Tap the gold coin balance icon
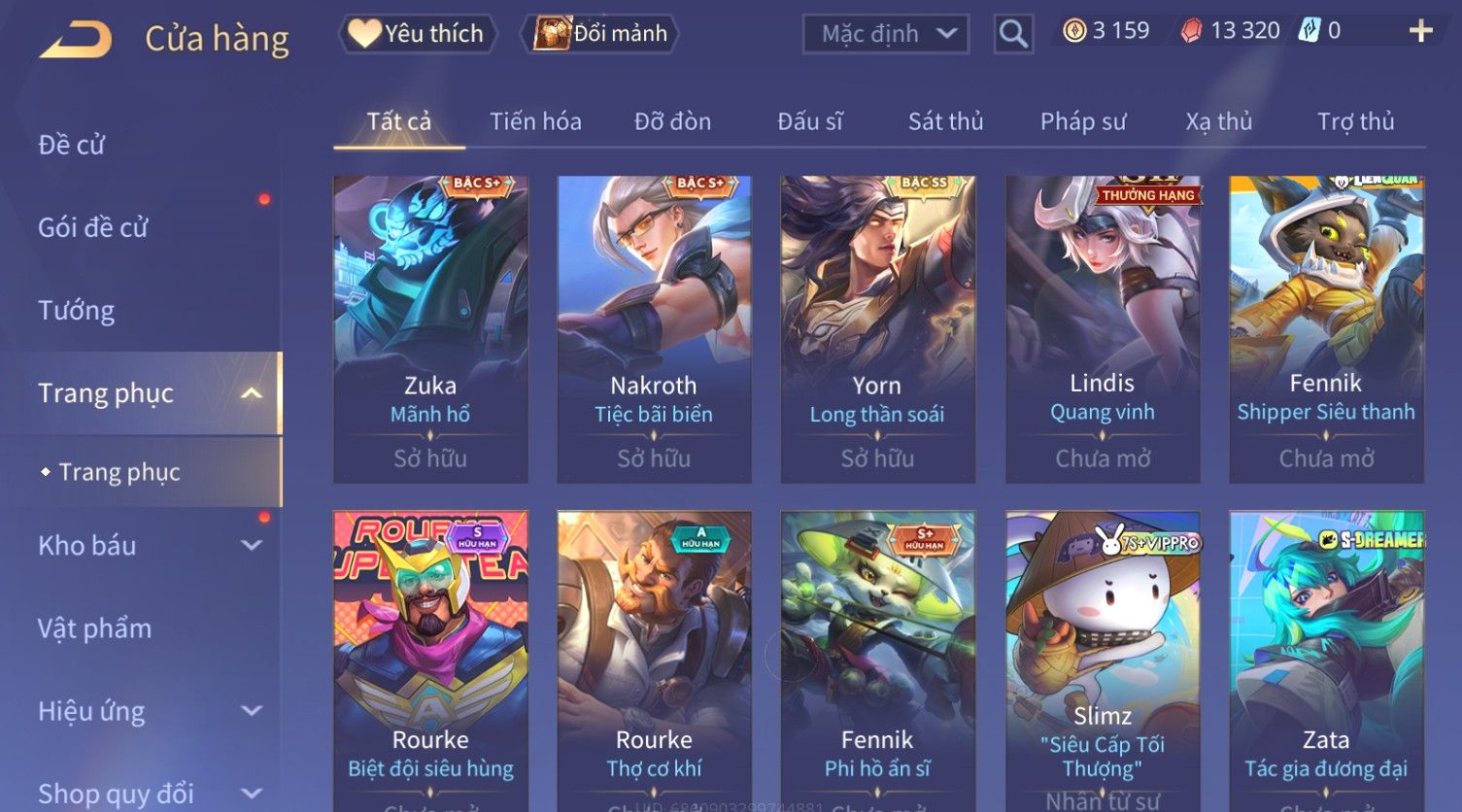This screenshot has width=1462, height=812. point(1074,31)
